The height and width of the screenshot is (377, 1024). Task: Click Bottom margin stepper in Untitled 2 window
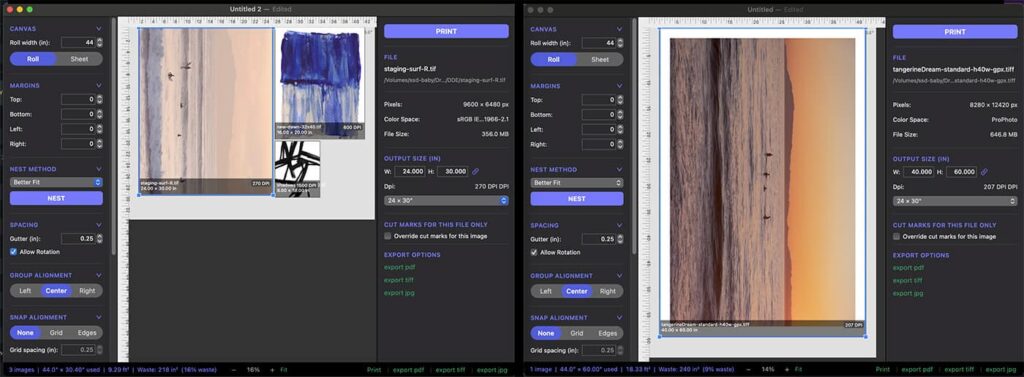[99, 114]
